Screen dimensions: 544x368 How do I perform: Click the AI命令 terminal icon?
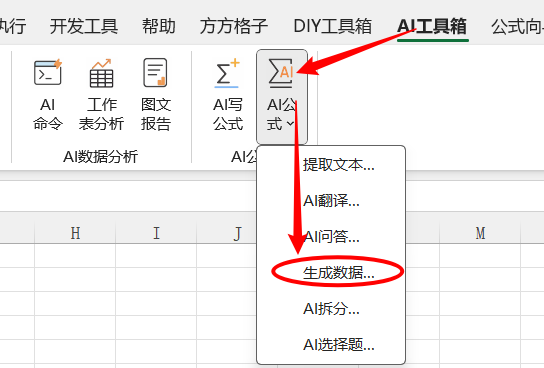click(48, 72)
